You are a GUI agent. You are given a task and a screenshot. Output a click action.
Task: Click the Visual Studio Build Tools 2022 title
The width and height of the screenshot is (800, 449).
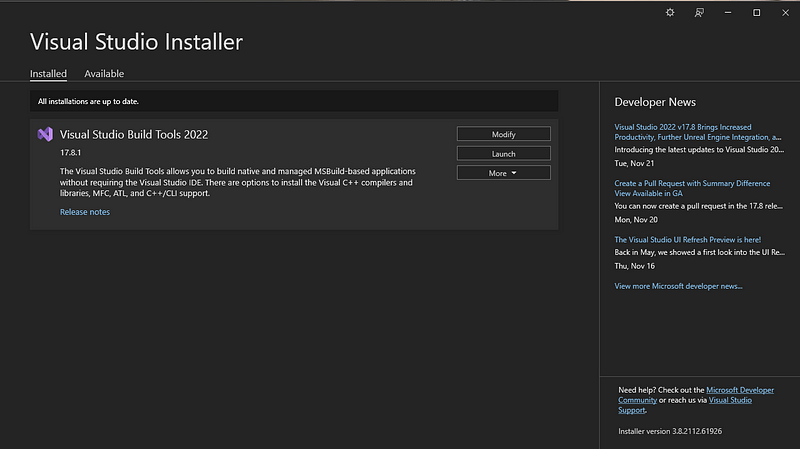click(x=134, y=134)
